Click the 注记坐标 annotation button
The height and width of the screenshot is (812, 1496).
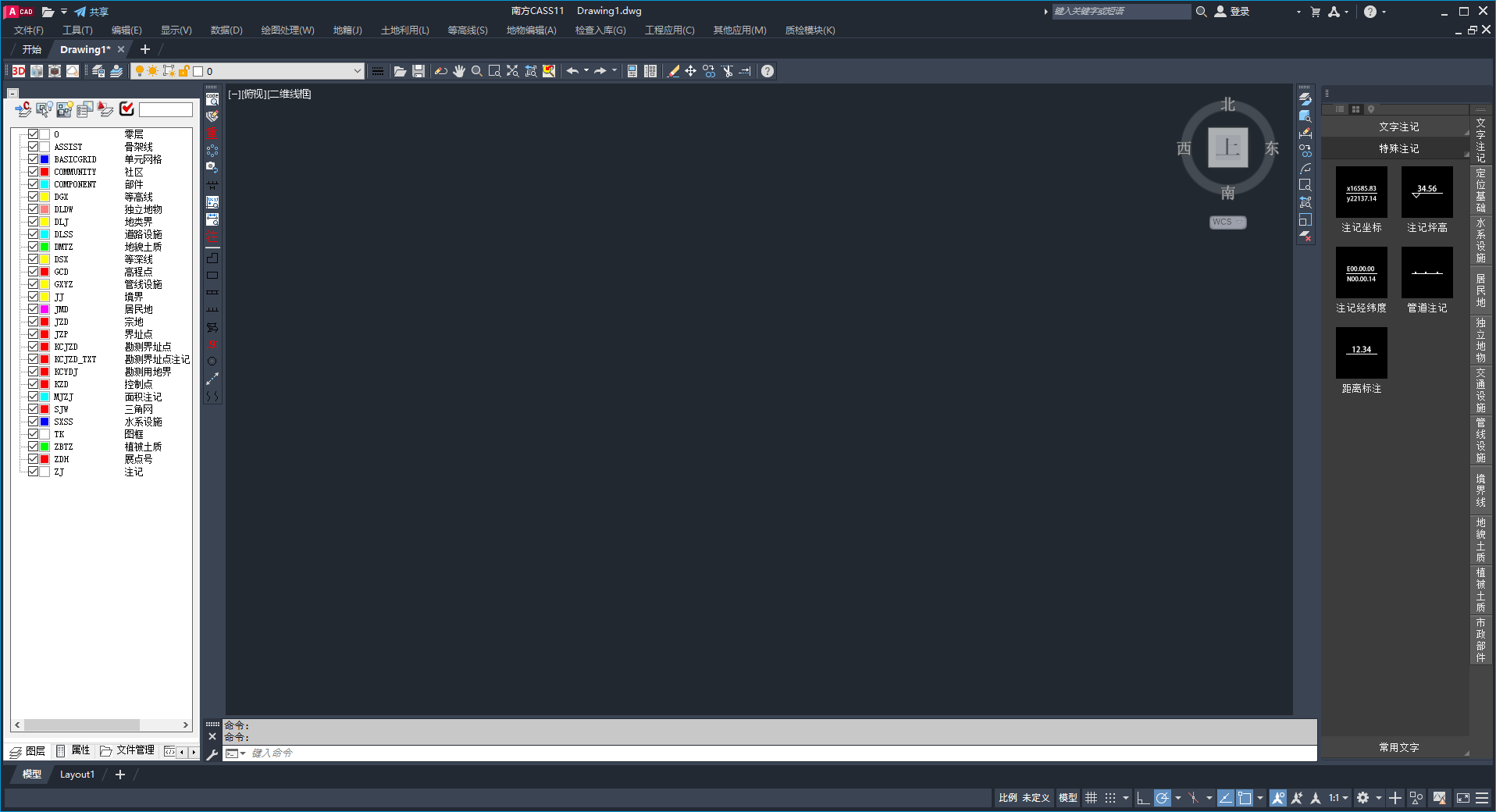(x=1361, y=199)
